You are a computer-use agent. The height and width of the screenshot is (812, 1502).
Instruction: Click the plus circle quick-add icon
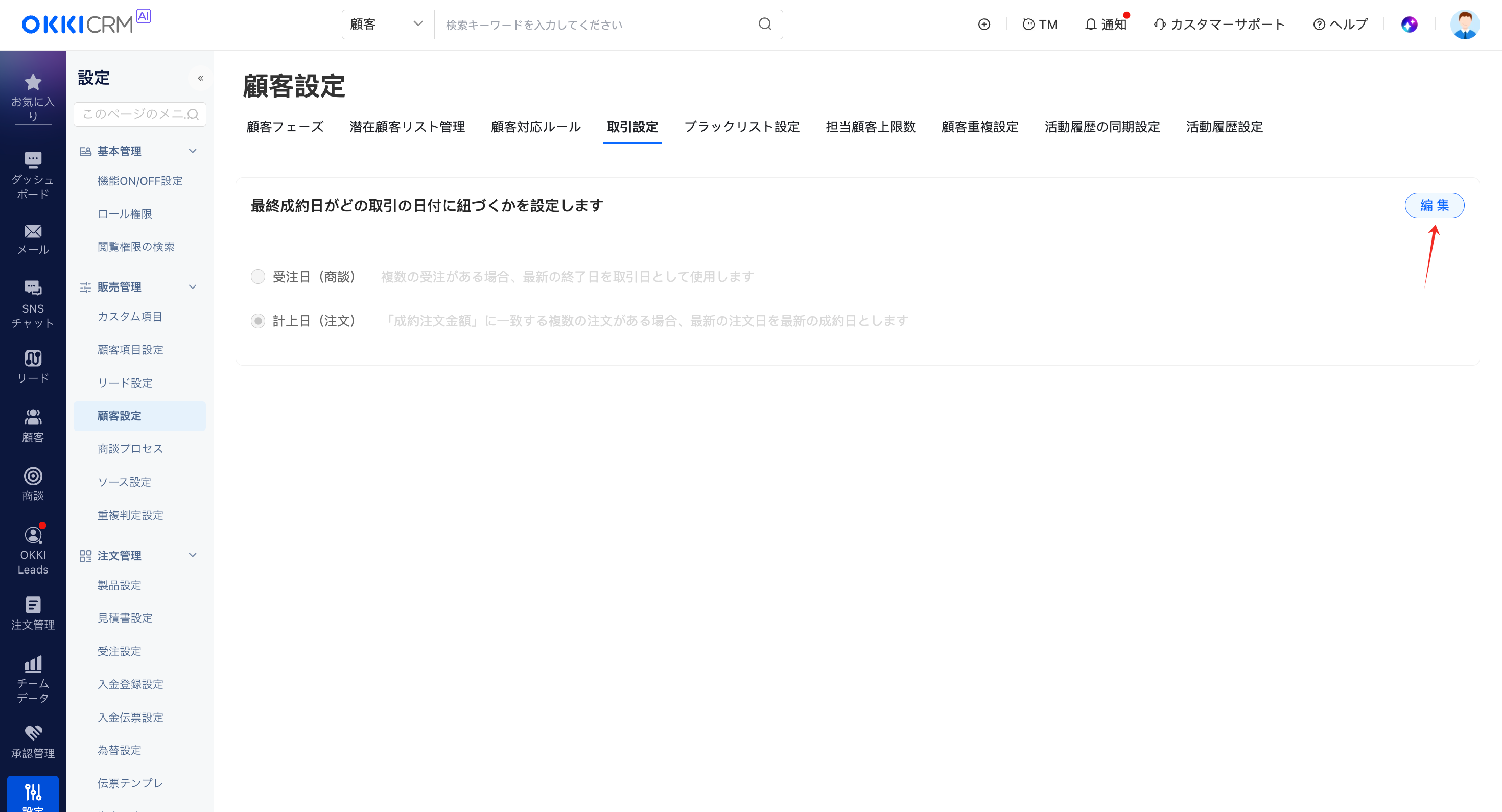[x=983, y=25]
